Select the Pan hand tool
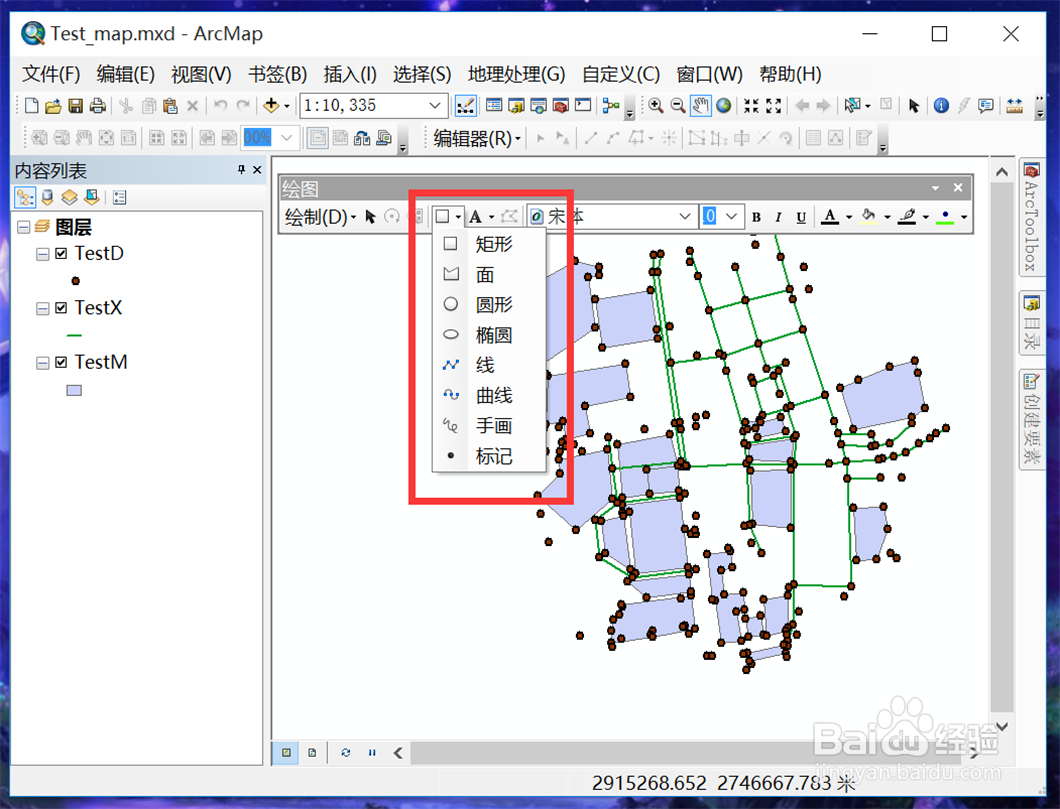Image resolution: width=1060 pixels, height=809 pixels. tap(701, 105)
